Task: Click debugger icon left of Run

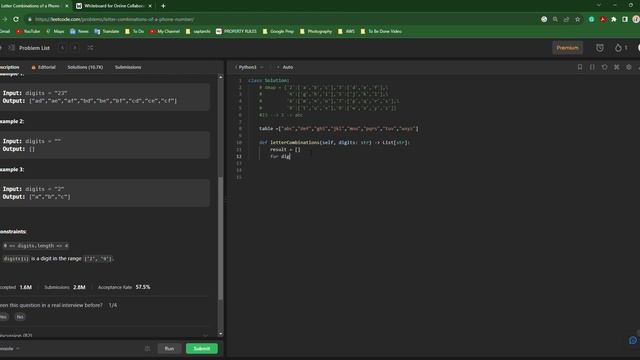Action: pyautogui.click(x=147, y=349)
